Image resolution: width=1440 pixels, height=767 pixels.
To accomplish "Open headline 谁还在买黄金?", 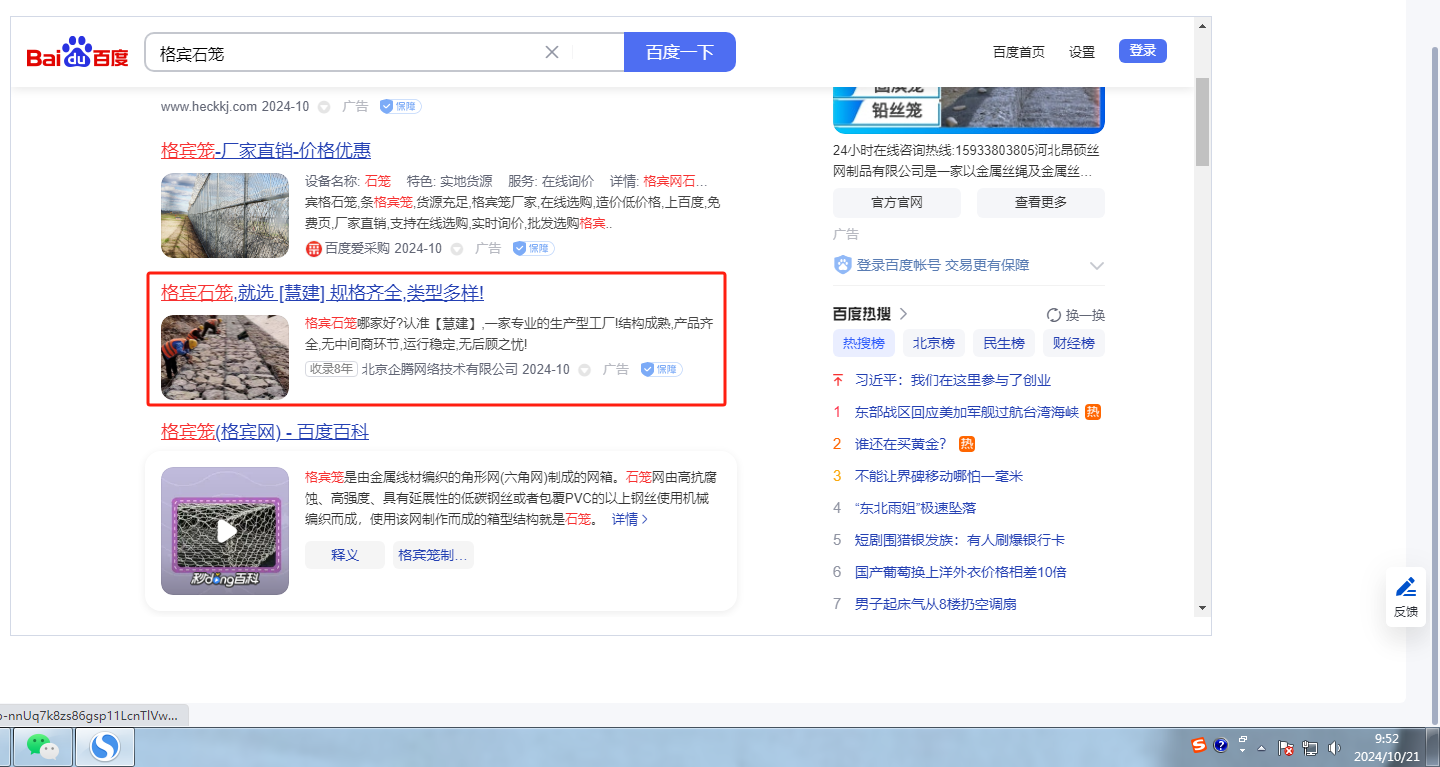I will pos(901,444).
